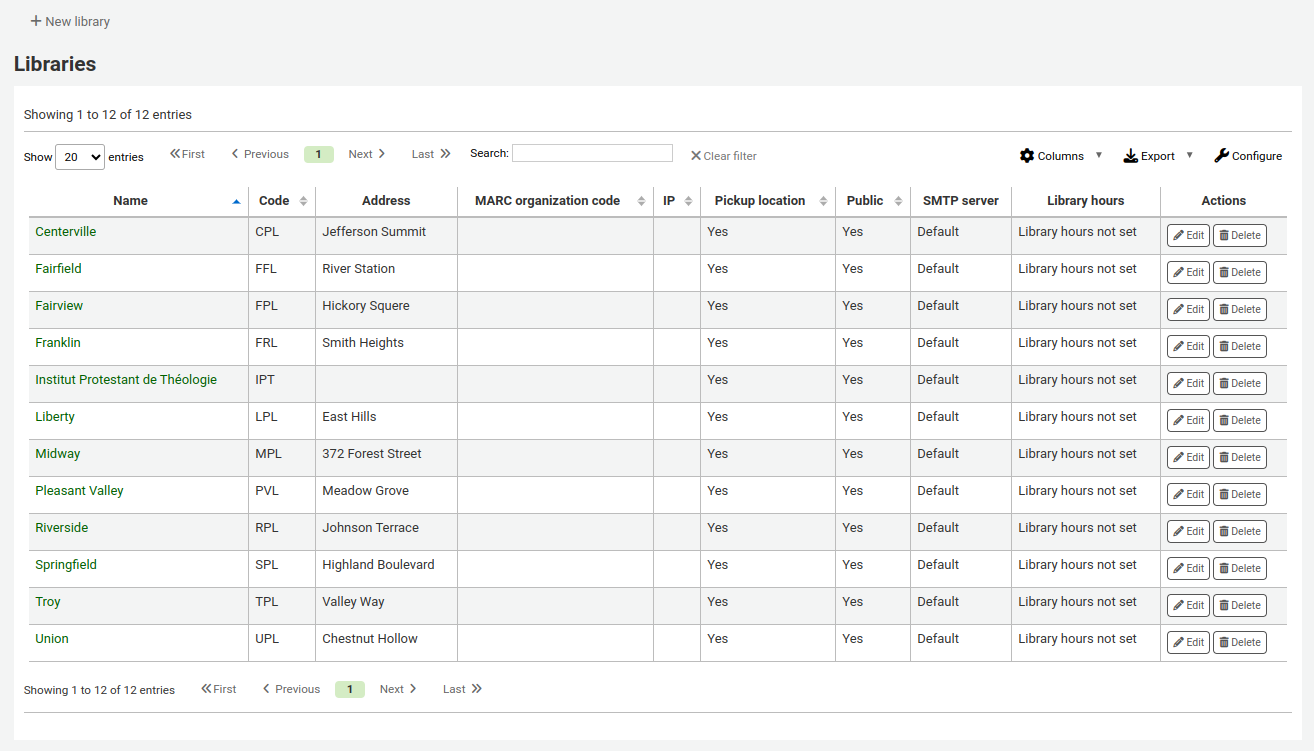
Task: Delete the Midway library
Action: point(1240,458)
